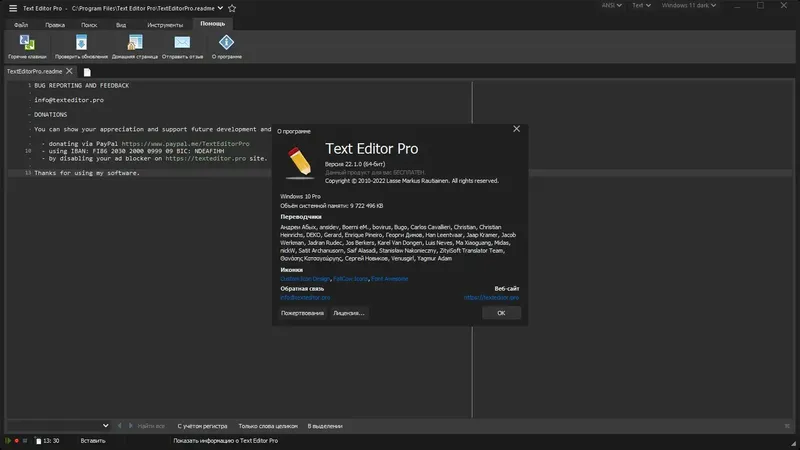This screenshot has height=450, width=800.
Task: Collapse the DONATIONS fold marker in the editor
Action: click(x=30, y=115)
